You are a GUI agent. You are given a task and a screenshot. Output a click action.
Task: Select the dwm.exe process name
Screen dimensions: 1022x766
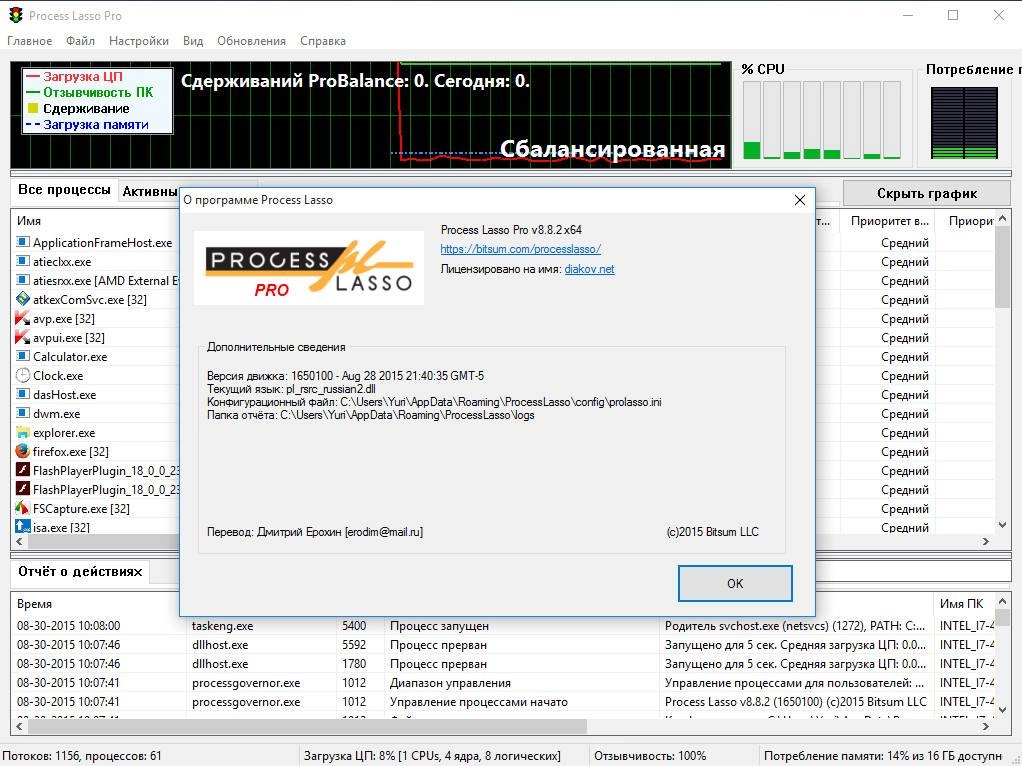57,413
